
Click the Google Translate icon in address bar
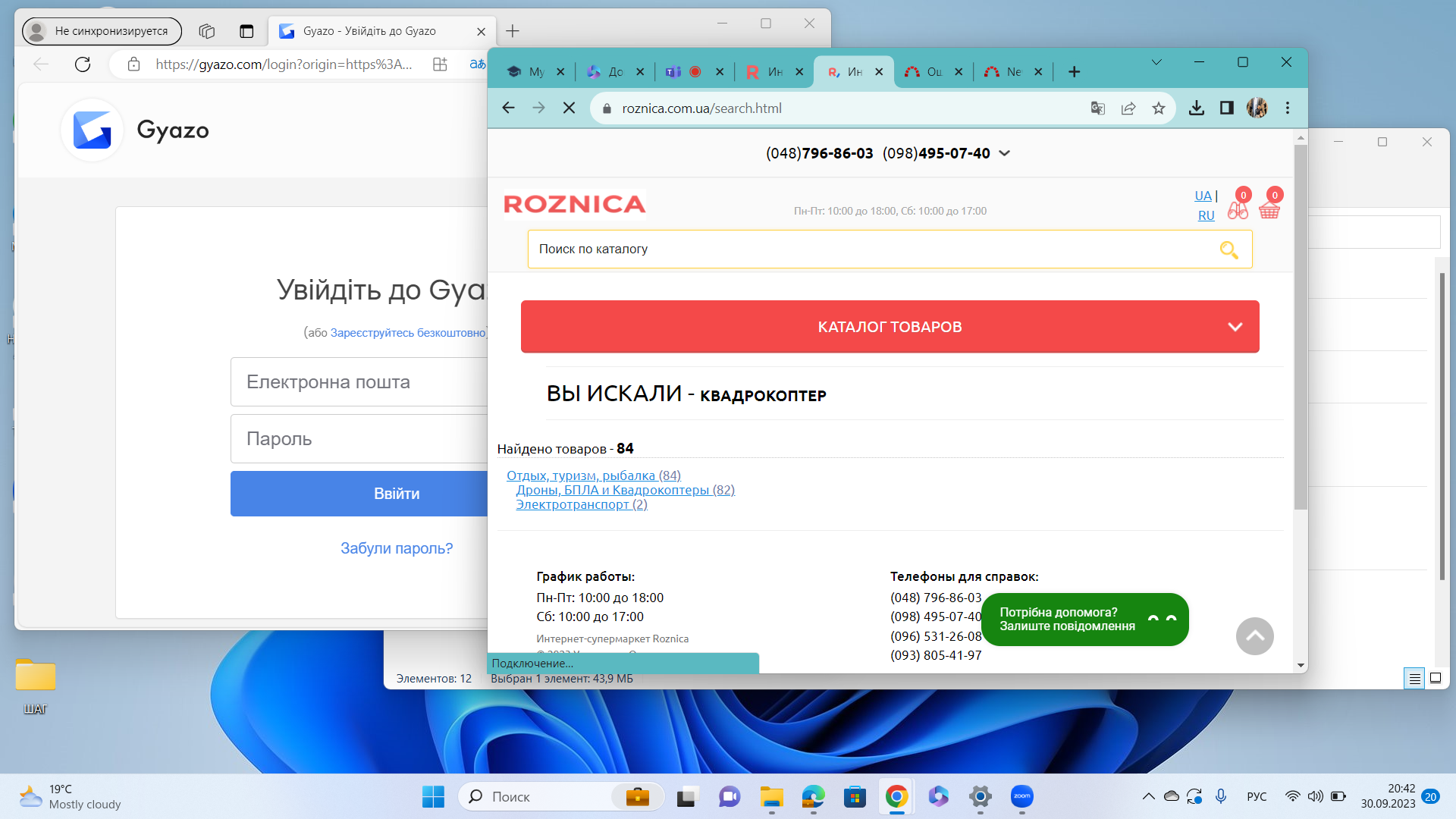[x=1097, y=108]
